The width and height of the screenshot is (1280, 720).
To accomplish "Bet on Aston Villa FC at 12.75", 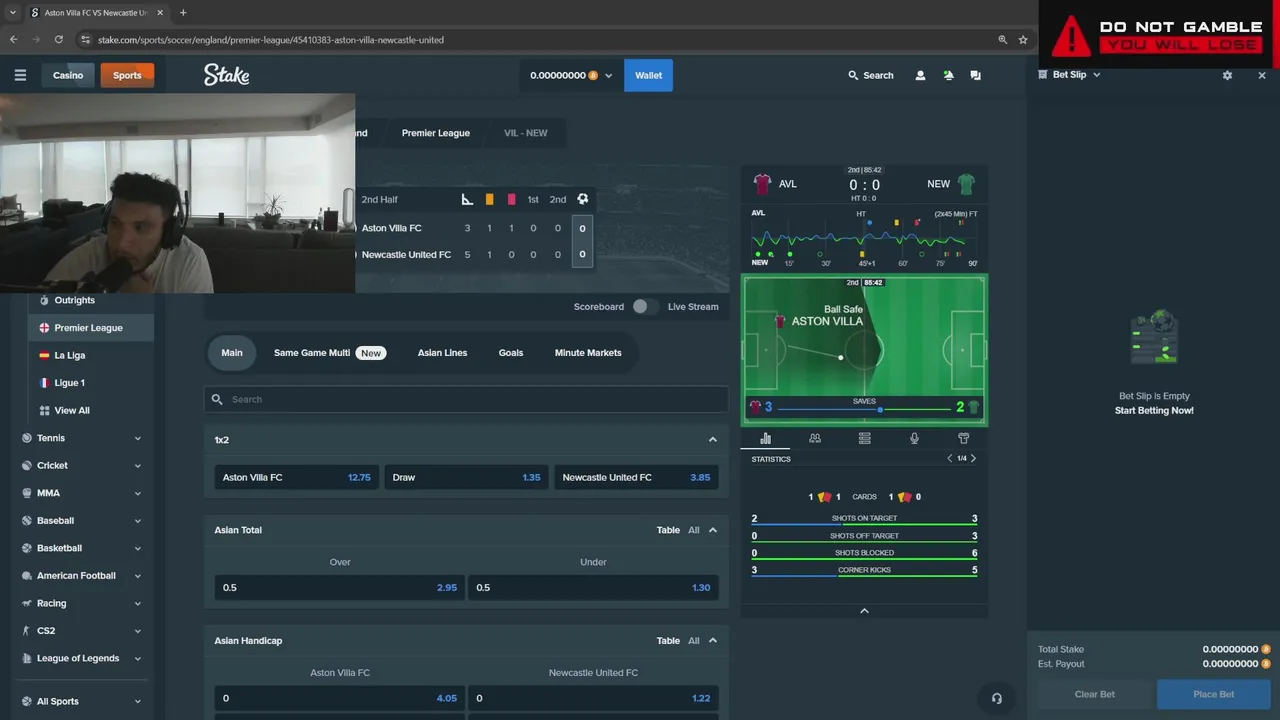I will (x=297, y=477).
